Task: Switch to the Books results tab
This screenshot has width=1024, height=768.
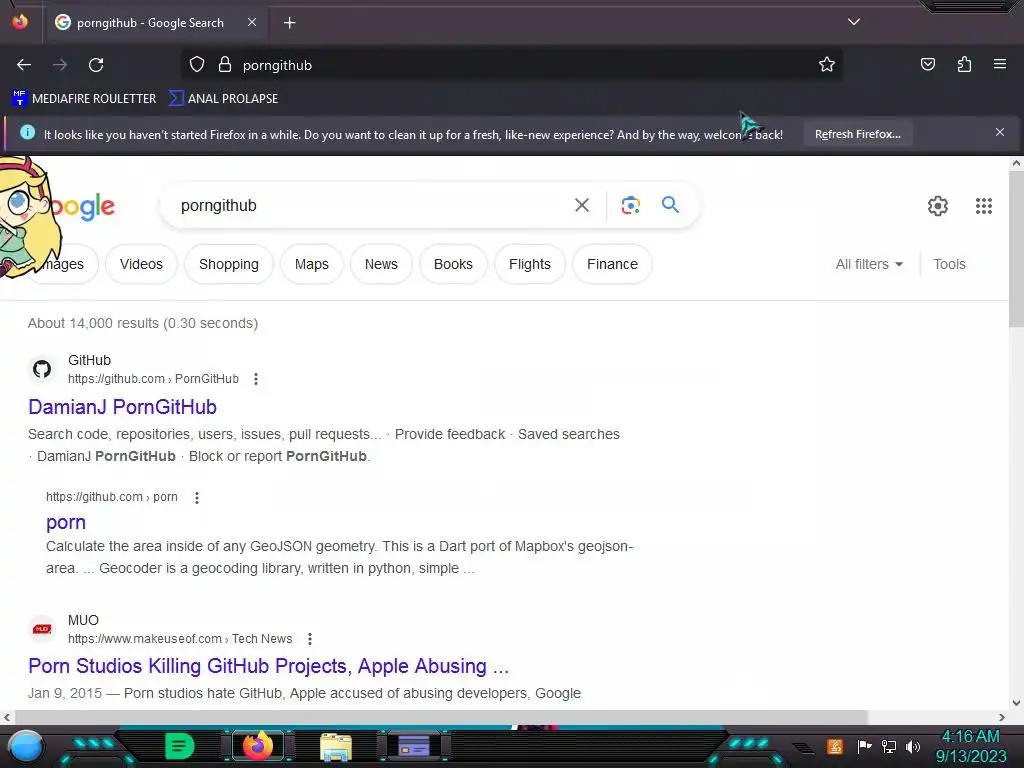Action: [453, 264]
